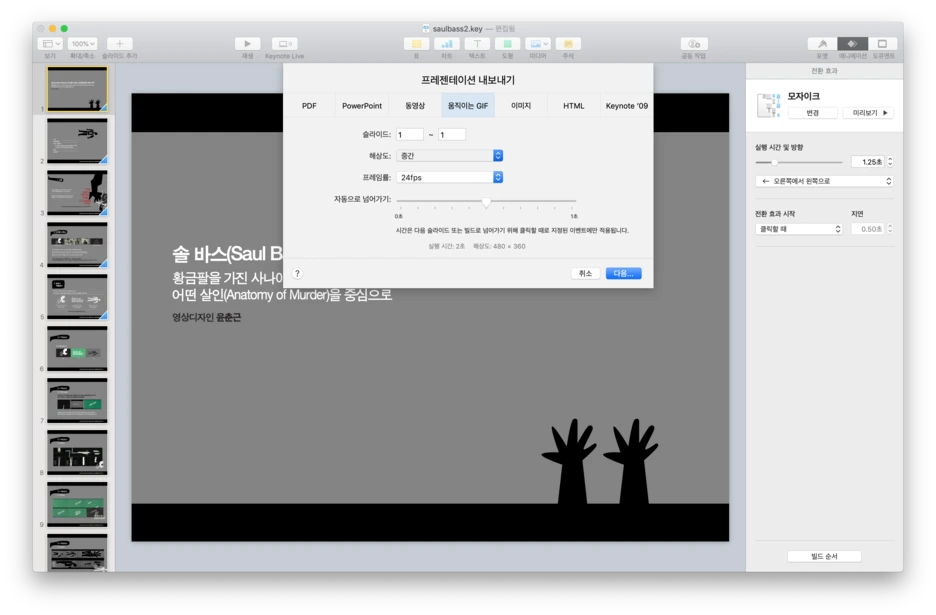Adjust the auto-advance (자동으로 넘어가기) slider

coord(487,202)
